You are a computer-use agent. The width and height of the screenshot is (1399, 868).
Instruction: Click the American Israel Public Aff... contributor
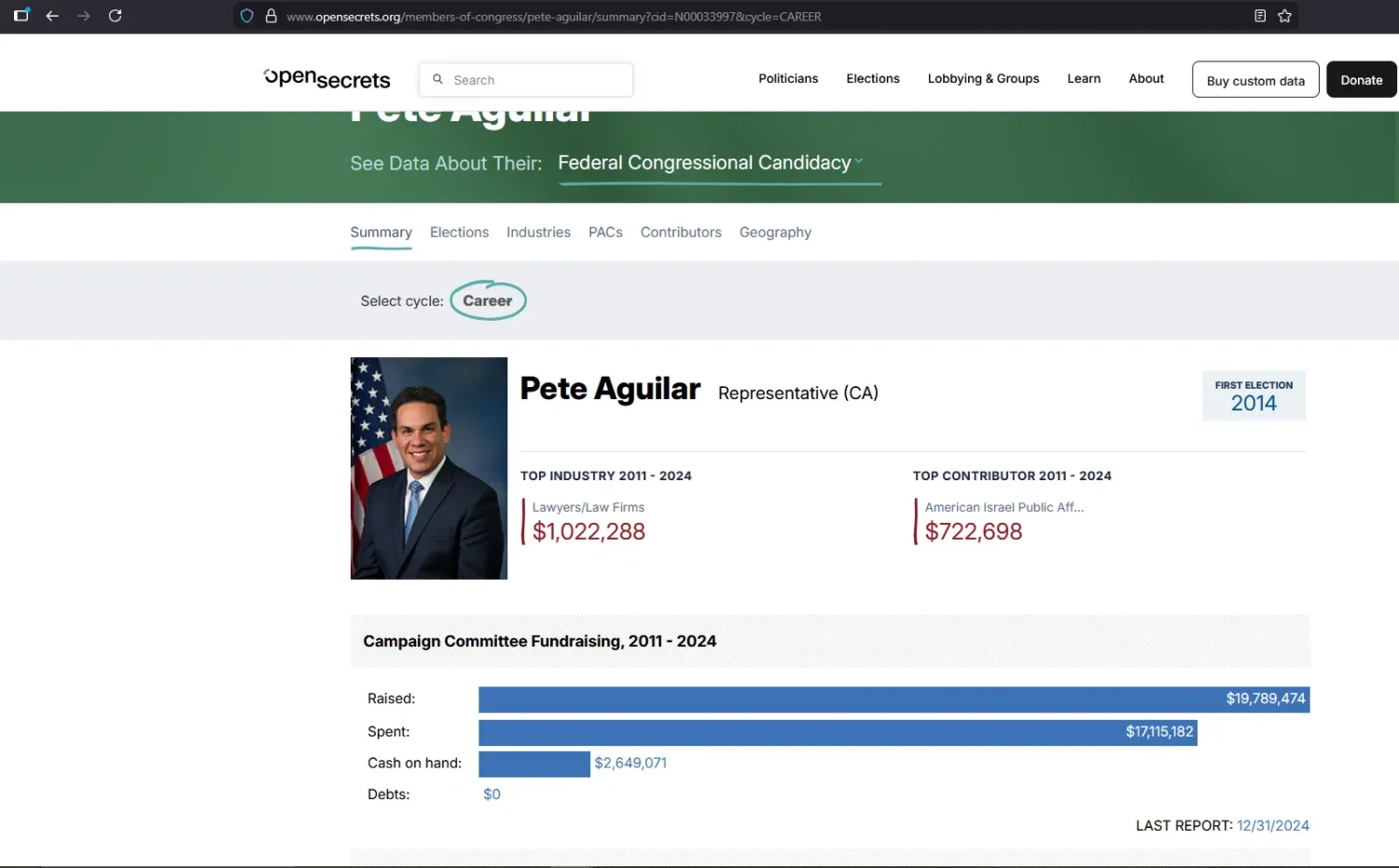(x=1004, y=507)
